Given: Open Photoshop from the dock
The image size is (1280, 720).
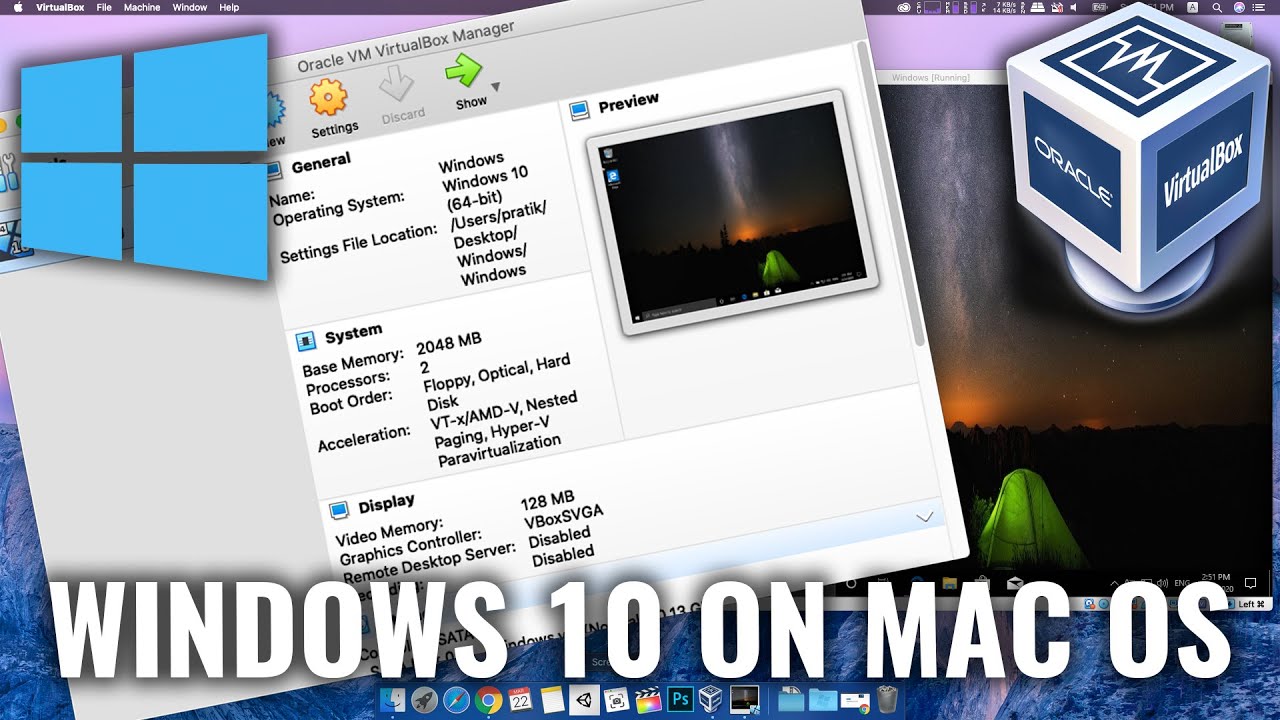Looking at the screenshot, I should 680,699.
